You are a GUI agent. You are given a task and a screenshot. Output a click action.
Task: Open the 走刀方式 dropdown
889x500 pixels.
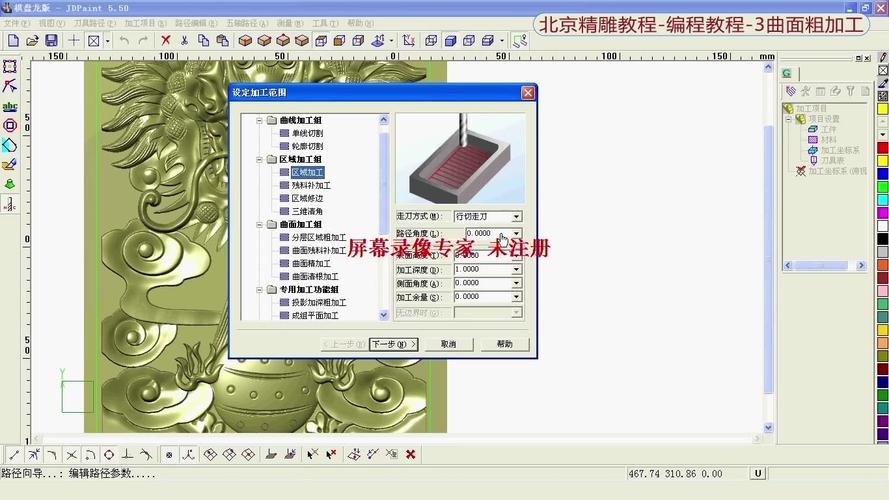pos(517,217)
